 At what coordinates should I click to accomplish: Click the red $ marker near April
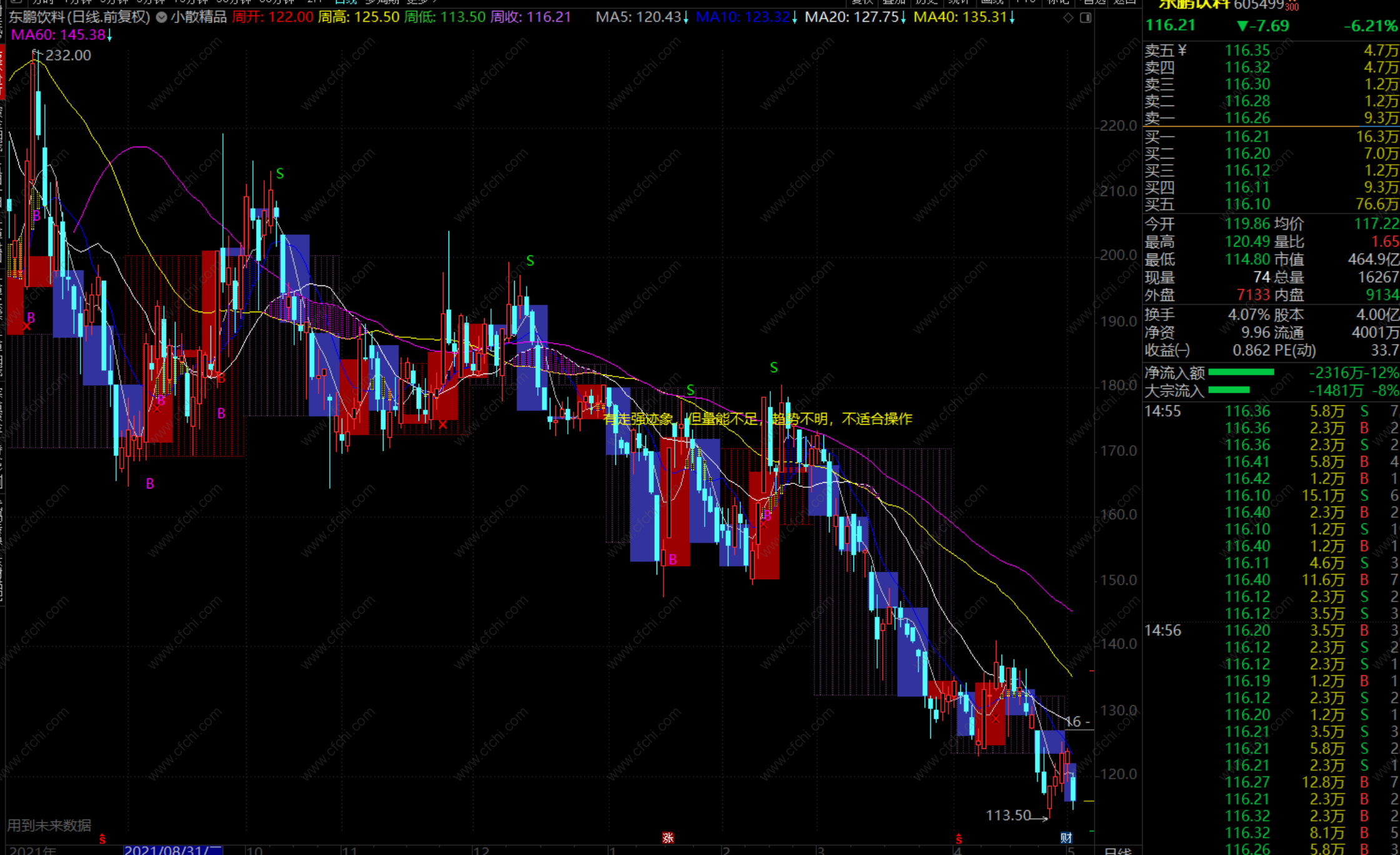coord(958,839)
